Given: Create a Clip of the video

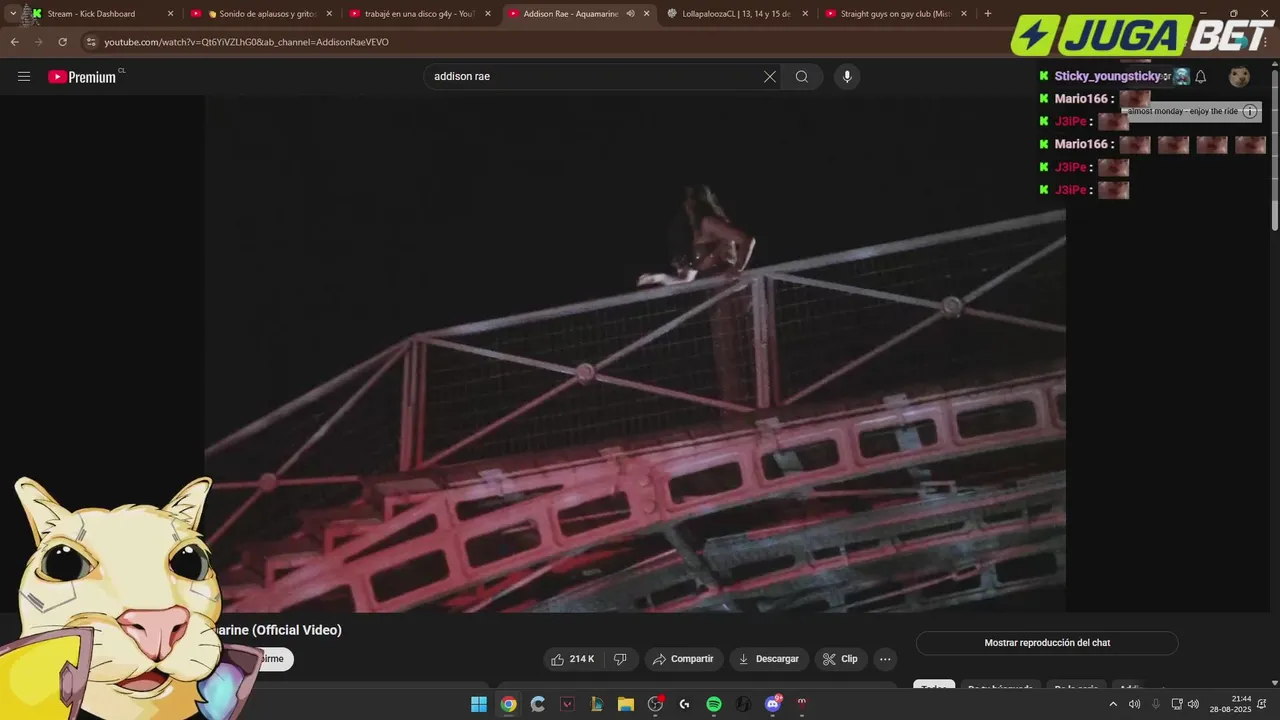Looking at the screenshot, I should pyautogui.click(x=840, y=659).
